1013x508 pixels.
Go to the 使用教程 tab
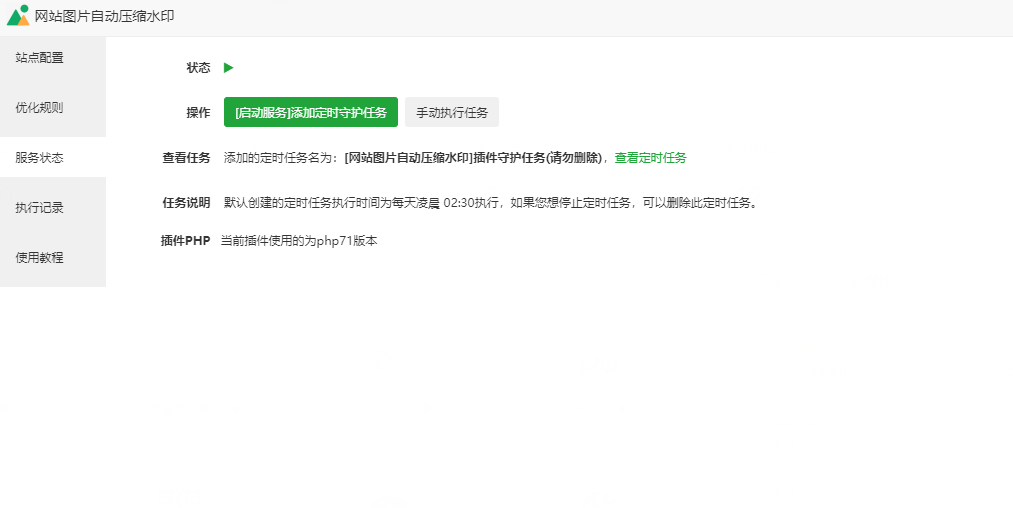pos(53,257)
